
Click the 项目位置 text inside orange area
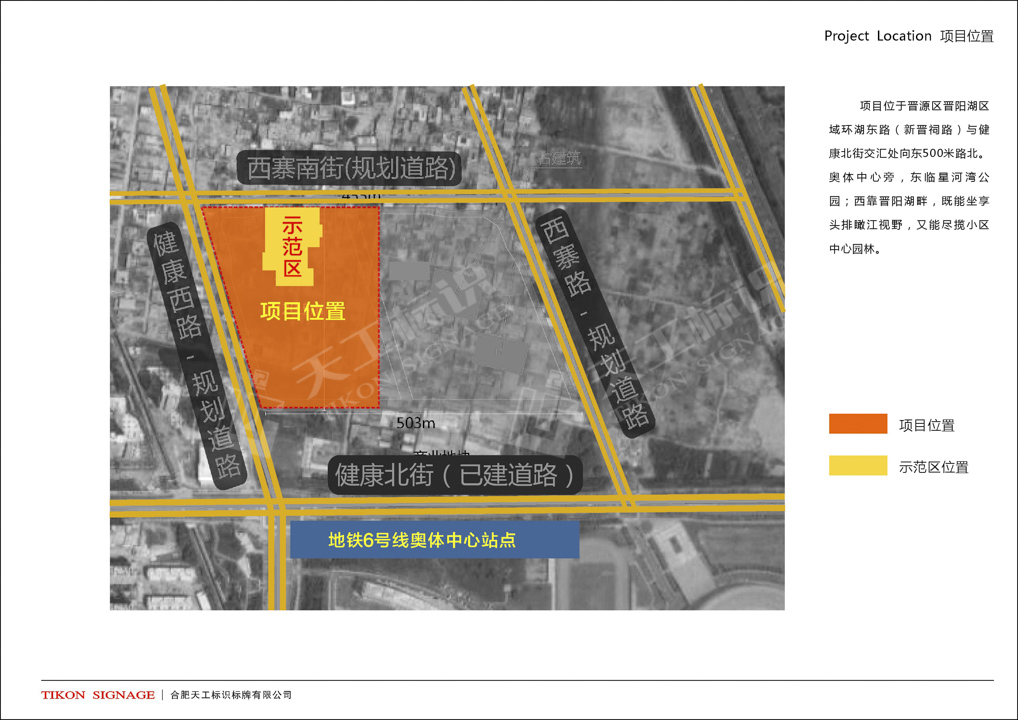[x=302, y=312]
